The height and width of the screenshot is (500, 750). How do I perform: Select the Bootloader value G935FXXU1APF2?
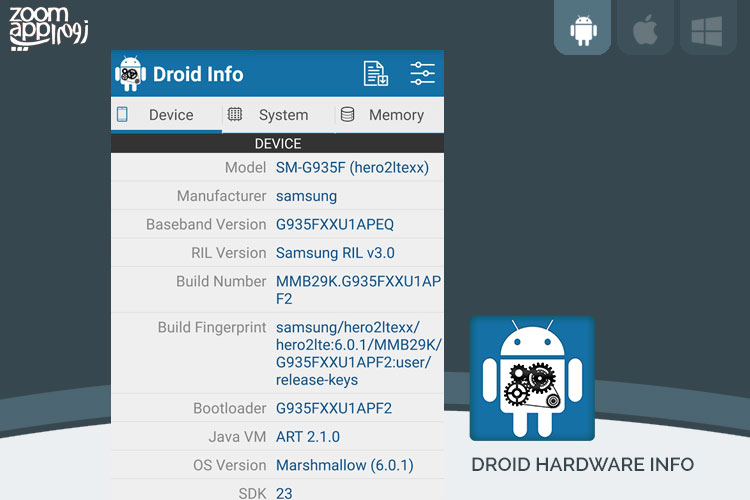334,408
